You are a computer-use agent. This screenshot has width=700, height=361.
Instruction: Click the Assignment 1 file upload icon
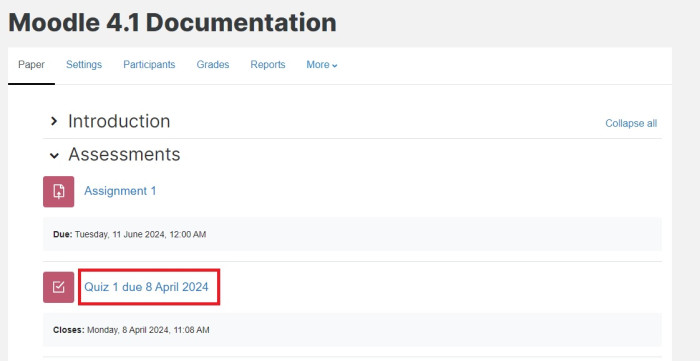coord(58,191)
